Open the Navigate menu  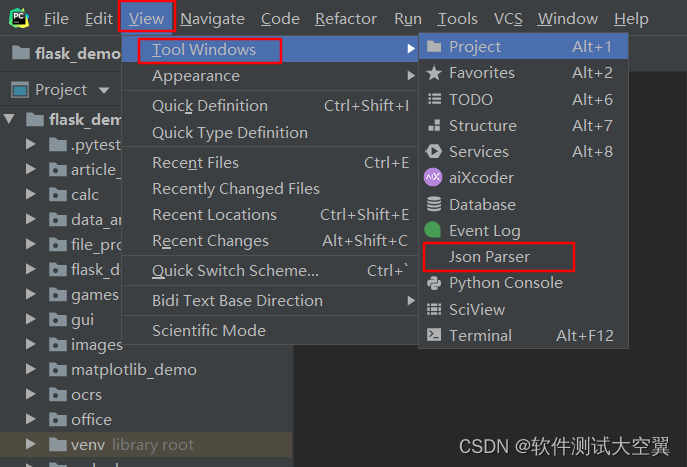click(212, 19)
